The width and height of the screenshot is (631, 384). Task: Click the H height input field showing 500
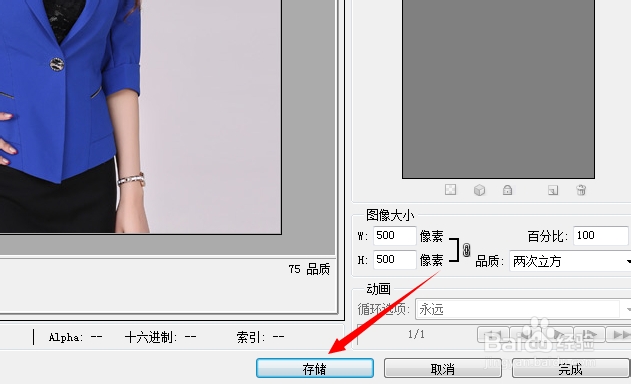(394, 260)
